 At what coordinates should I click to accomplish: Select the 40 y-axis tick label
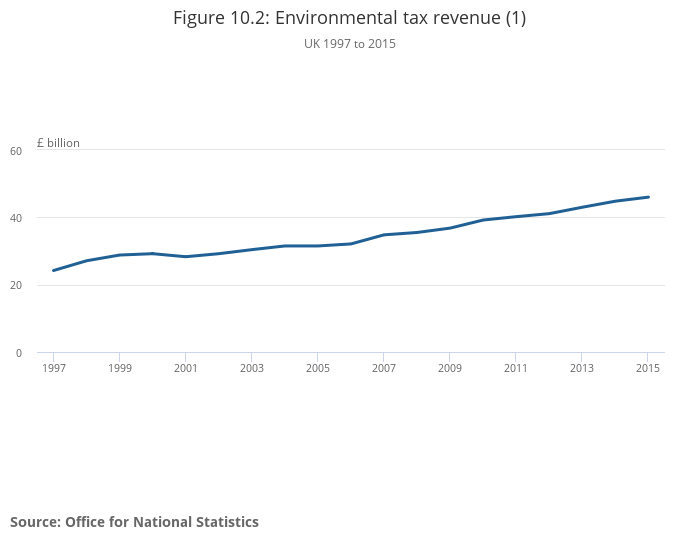[16, 218]
